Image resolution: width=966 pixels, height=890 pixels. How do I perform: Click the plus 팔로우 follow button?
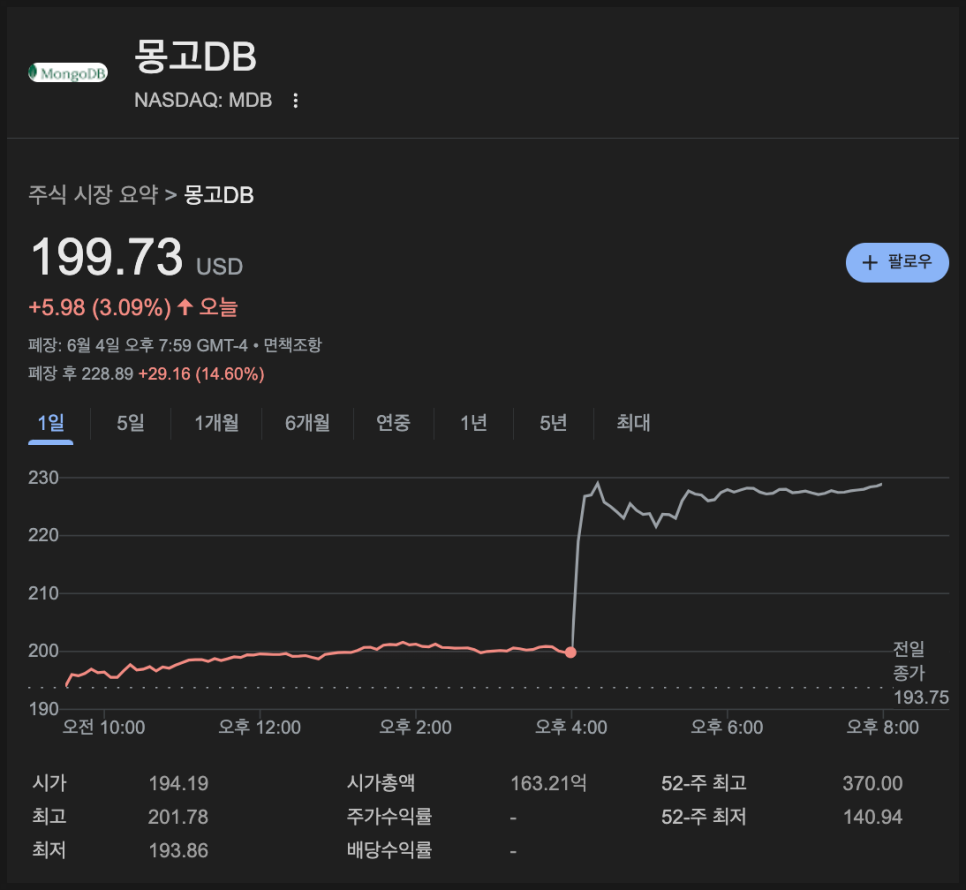897,262
